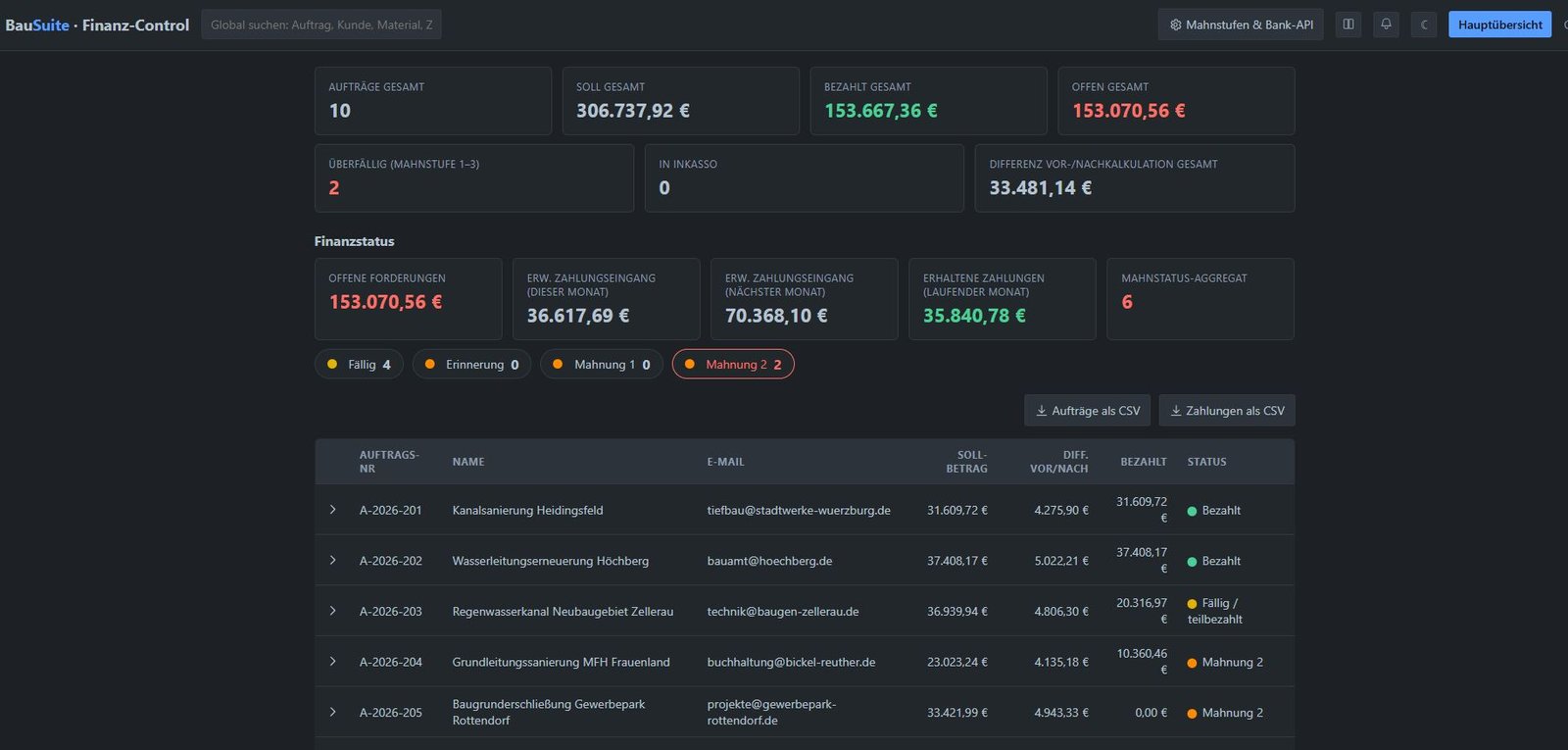1568x750 pixels.
Task: Open Mahnstufen & Bank-API settings
Action: [1241, 25]
